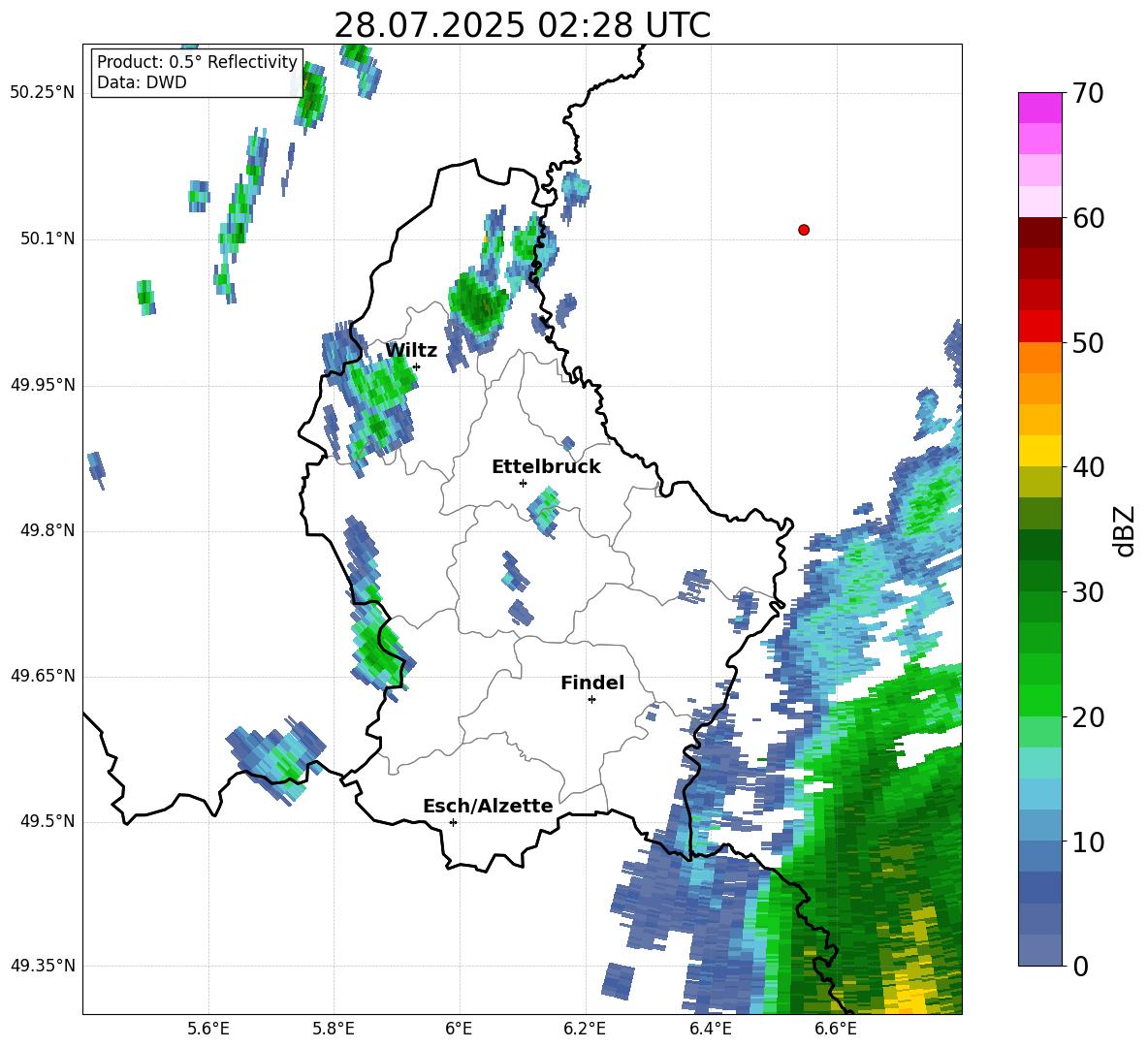1148x1048 pixels.
Task: Click the 5.6°E longitude label
Action: coord(208,1029)
